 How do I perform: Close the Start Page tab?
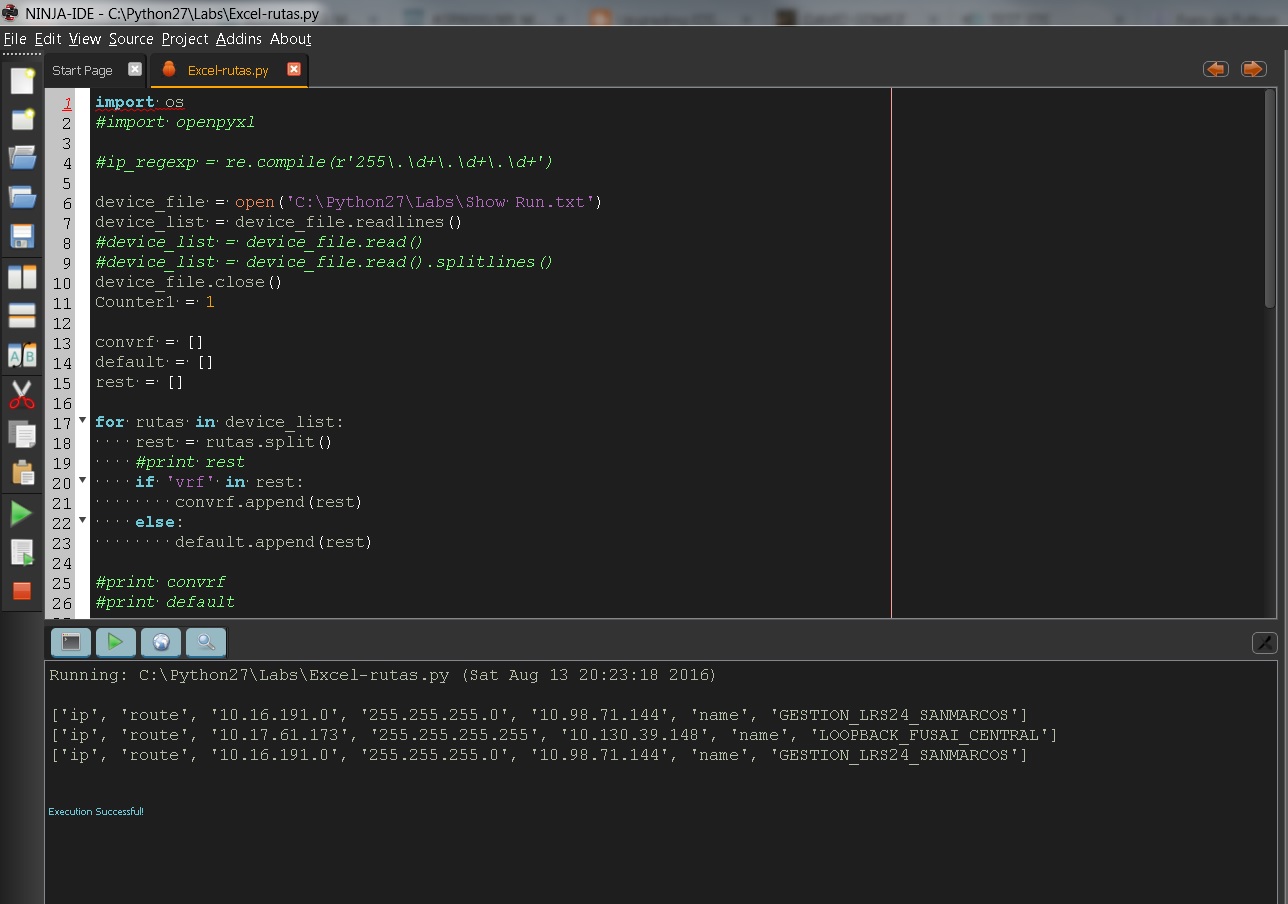tap(135, 69)
